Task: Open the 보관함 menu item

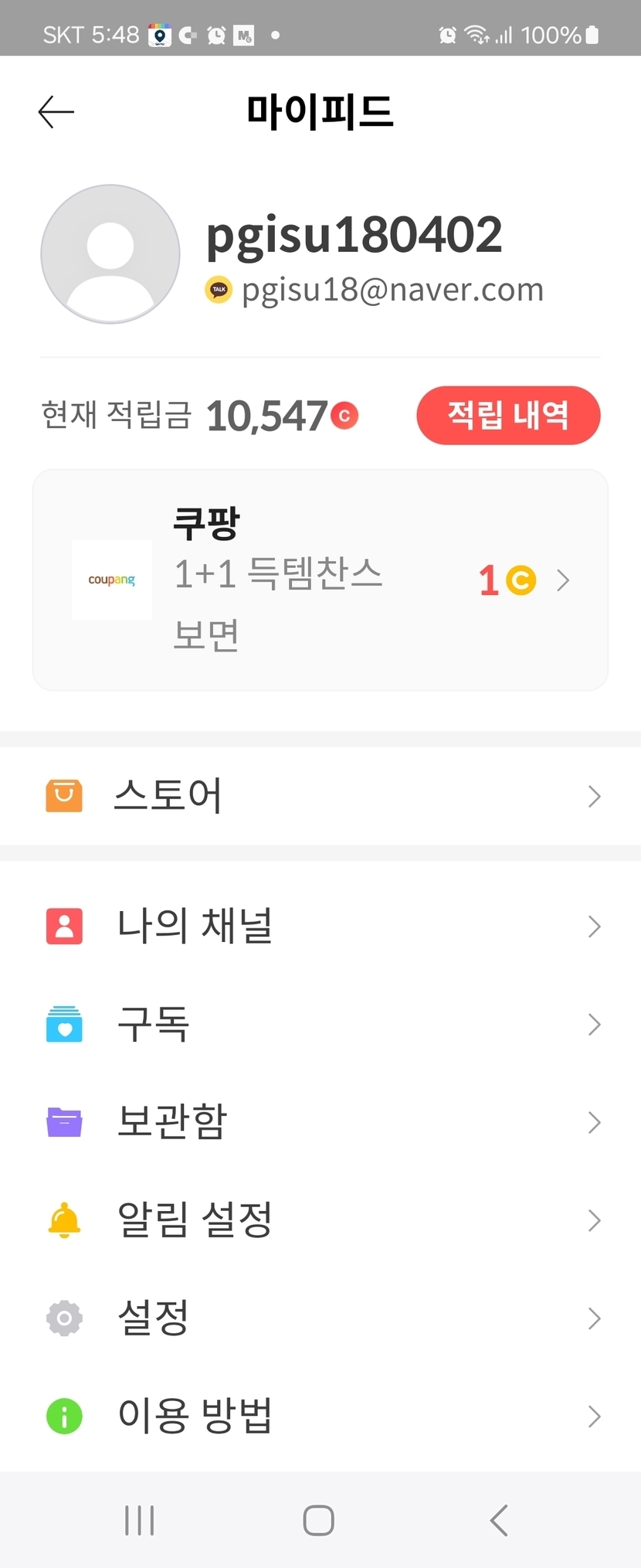Action: [172, 1122]
